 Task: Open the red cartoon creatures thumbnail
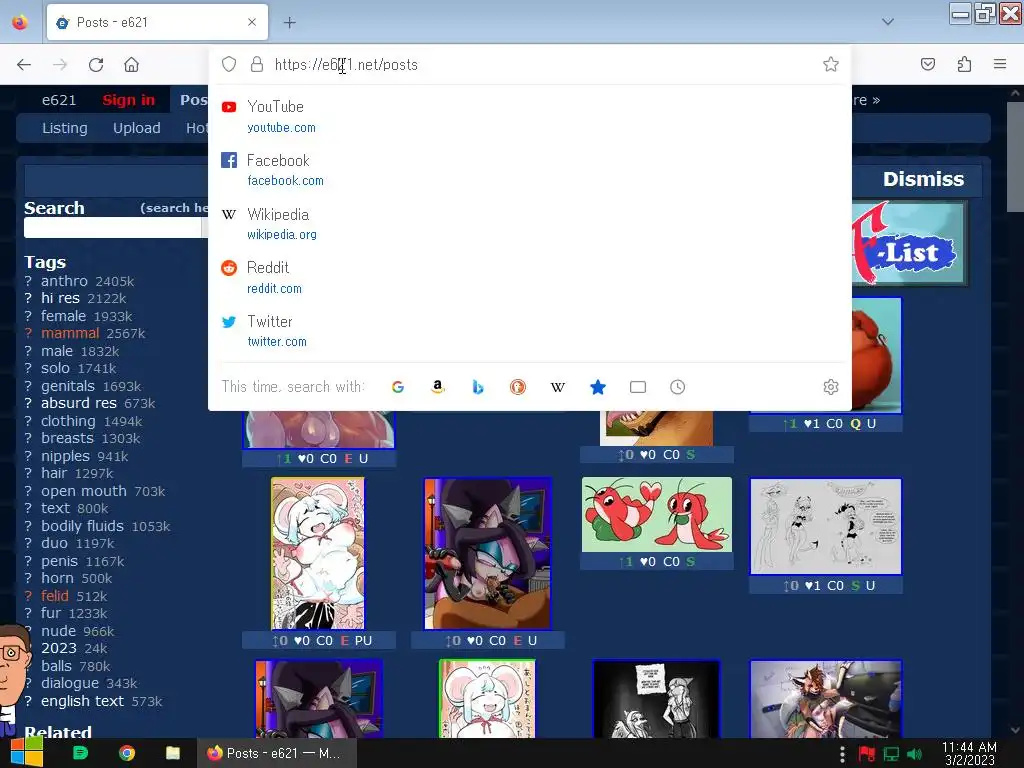click(656, 515)
